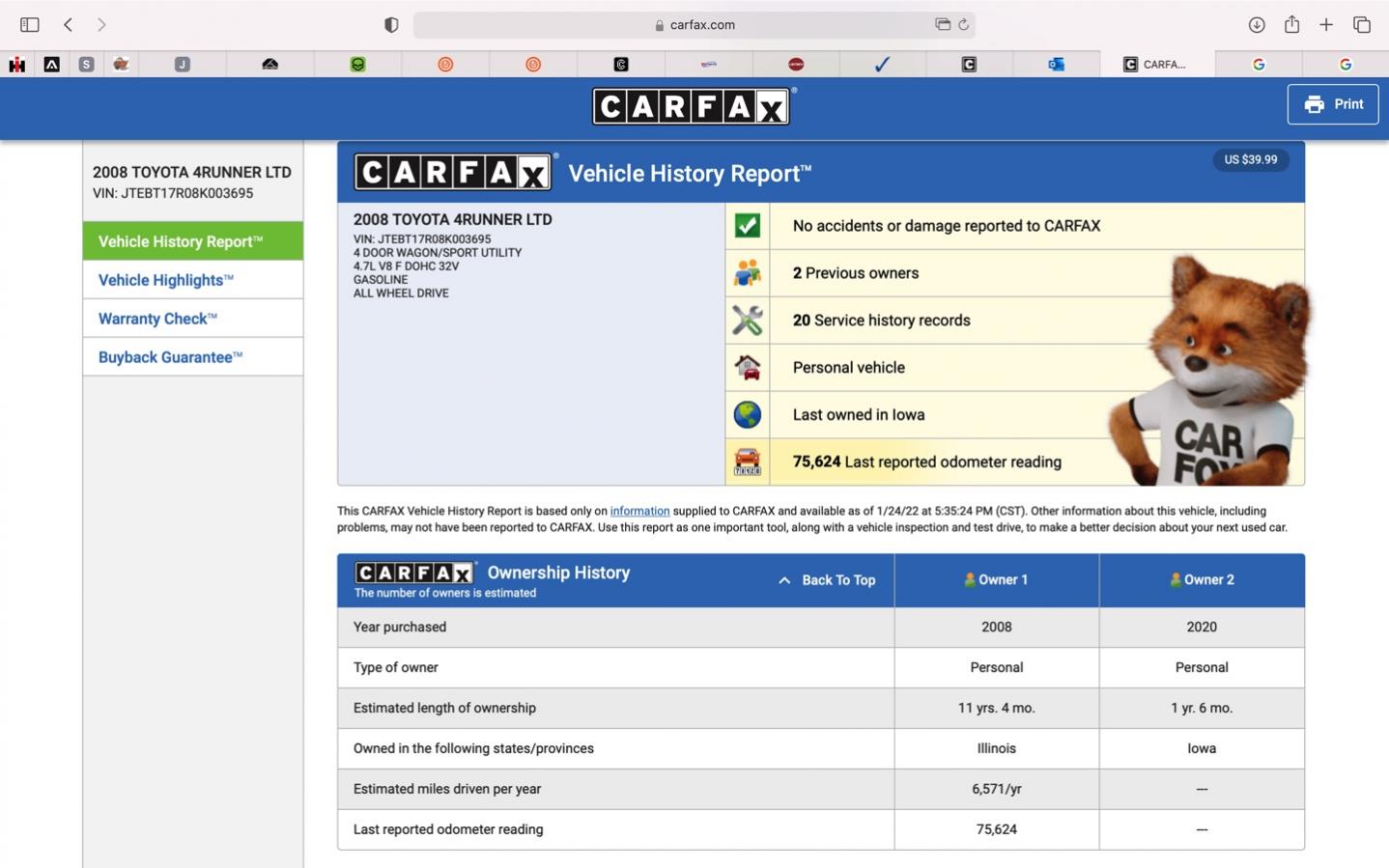Click the Owner 2 column header
Image resolution: width=1389 pixels, height=868 pixels.
tap(1202, 580)
